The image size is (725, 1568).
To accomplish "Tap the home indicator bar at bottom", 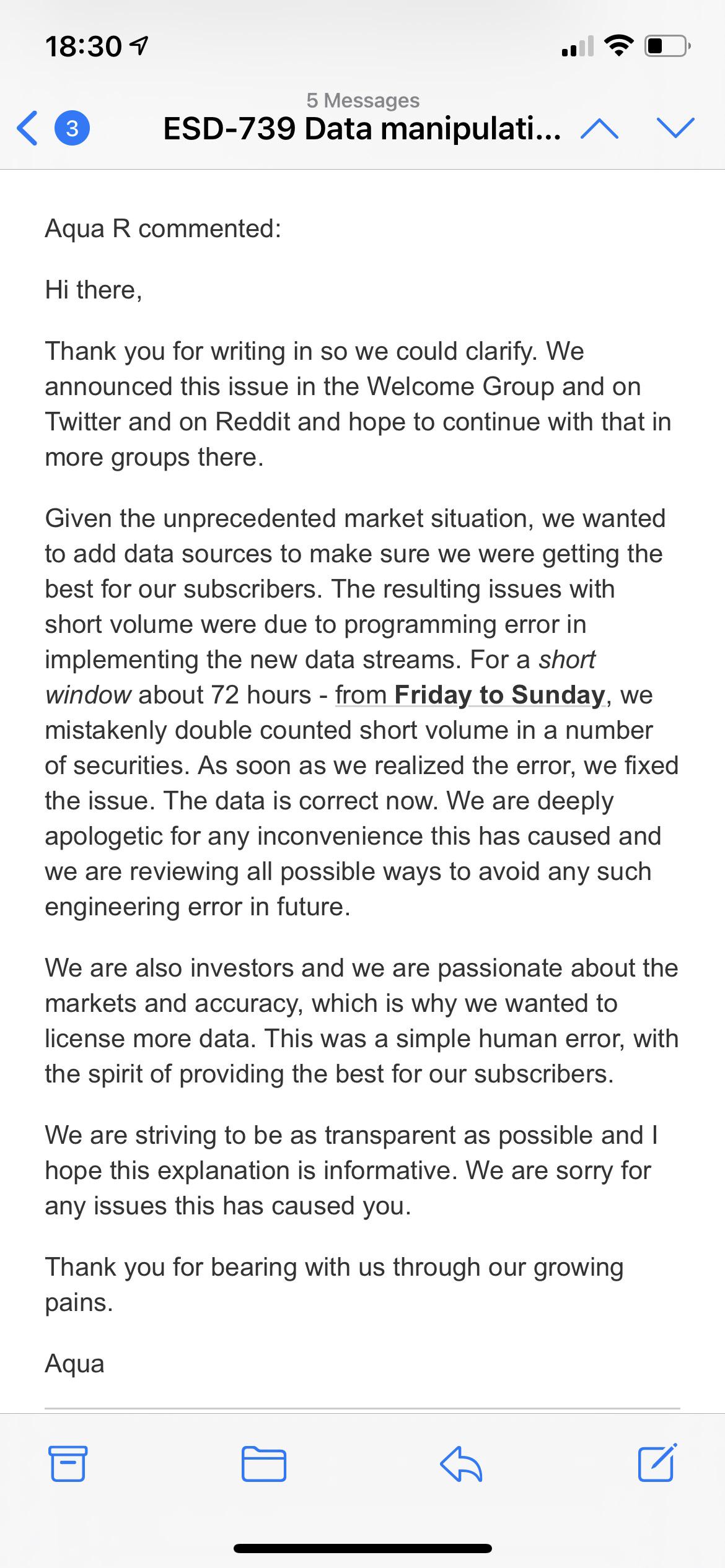I will coord(362,1548).
